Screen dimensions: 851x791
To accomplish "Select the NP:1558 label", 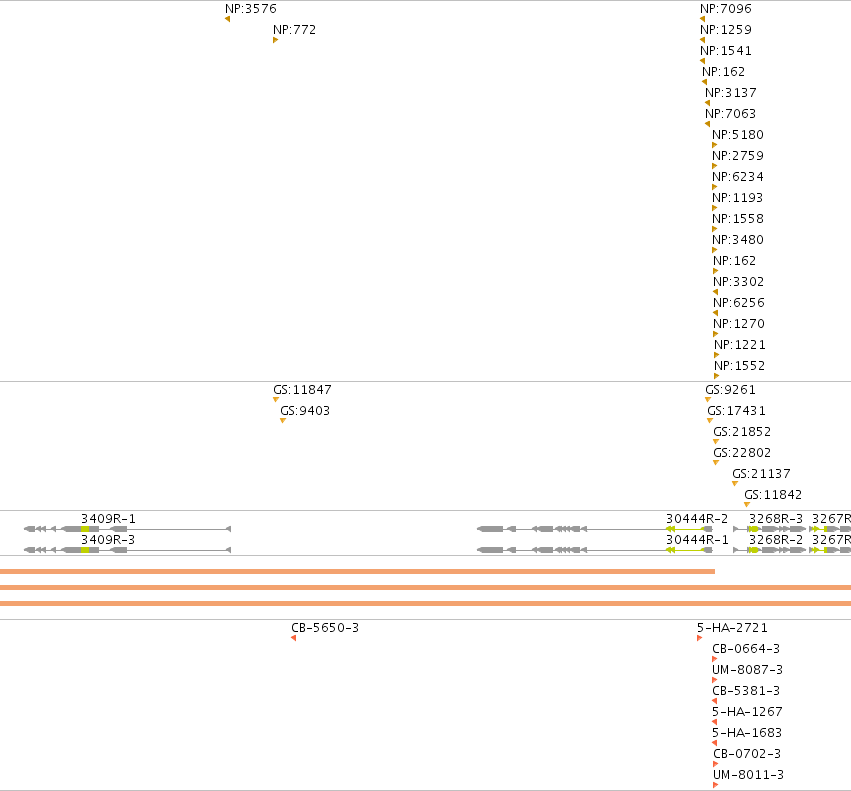I will [x=738, y=219].
